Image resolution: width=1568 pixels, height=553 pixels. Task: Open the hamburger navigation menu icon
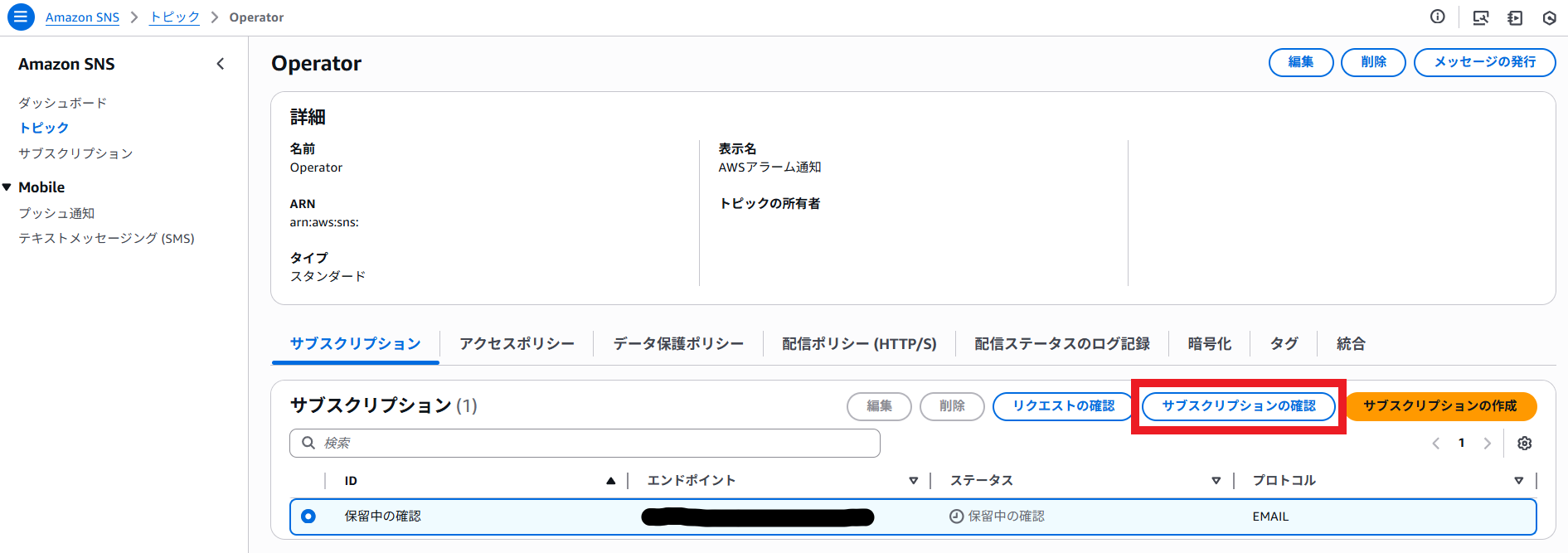21,17
